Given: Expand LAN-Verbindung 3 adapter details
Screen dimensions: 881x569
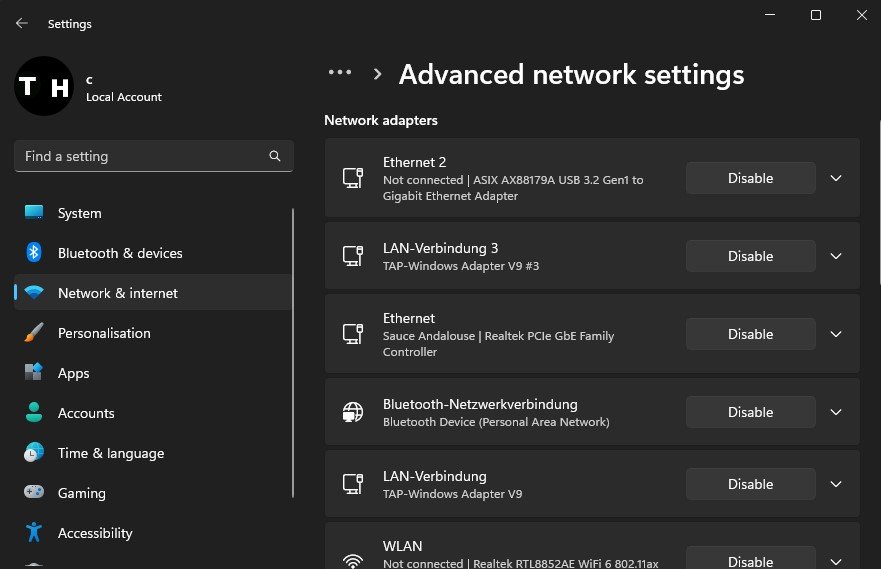Looking at the screenshot, I should coord(837,256).
